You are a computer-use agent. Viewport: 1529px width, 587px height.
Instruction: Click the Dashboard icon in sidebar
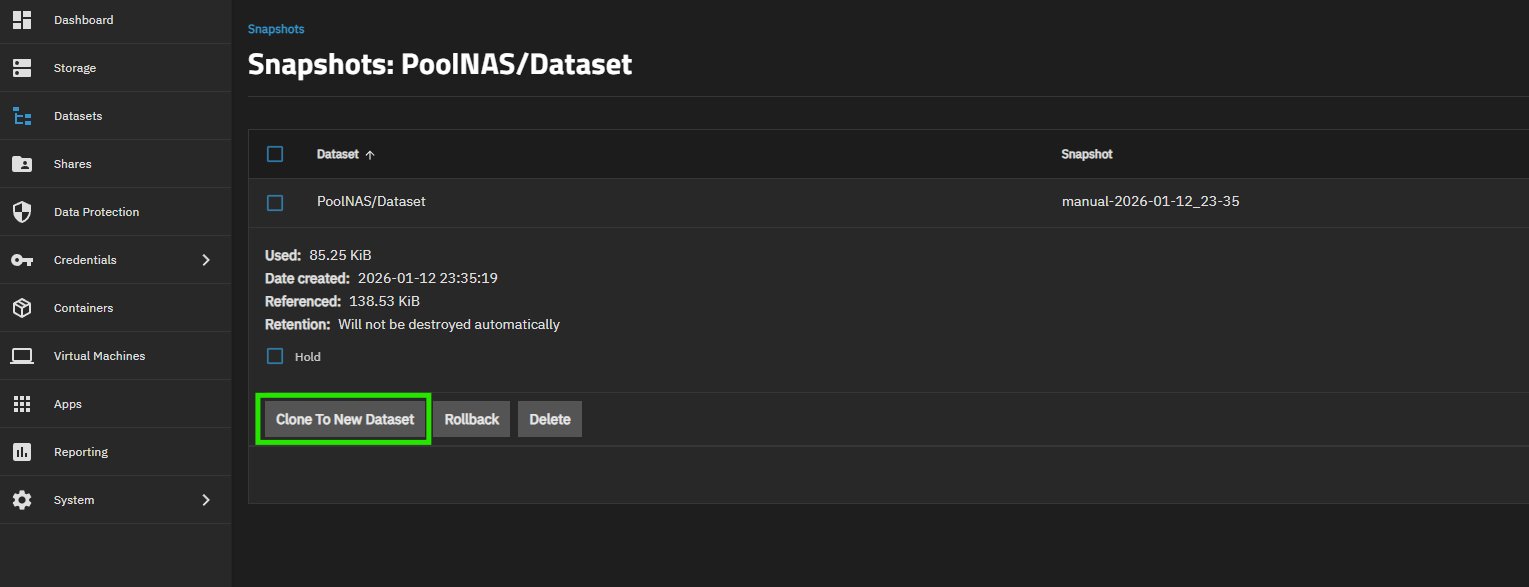22,20
